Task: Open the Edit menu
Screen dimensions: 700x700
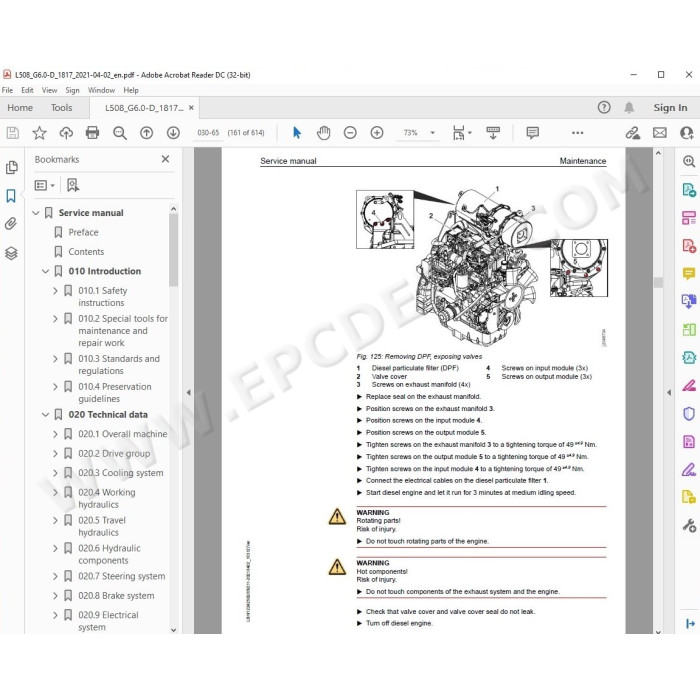Action: click(x=27, y=90)
